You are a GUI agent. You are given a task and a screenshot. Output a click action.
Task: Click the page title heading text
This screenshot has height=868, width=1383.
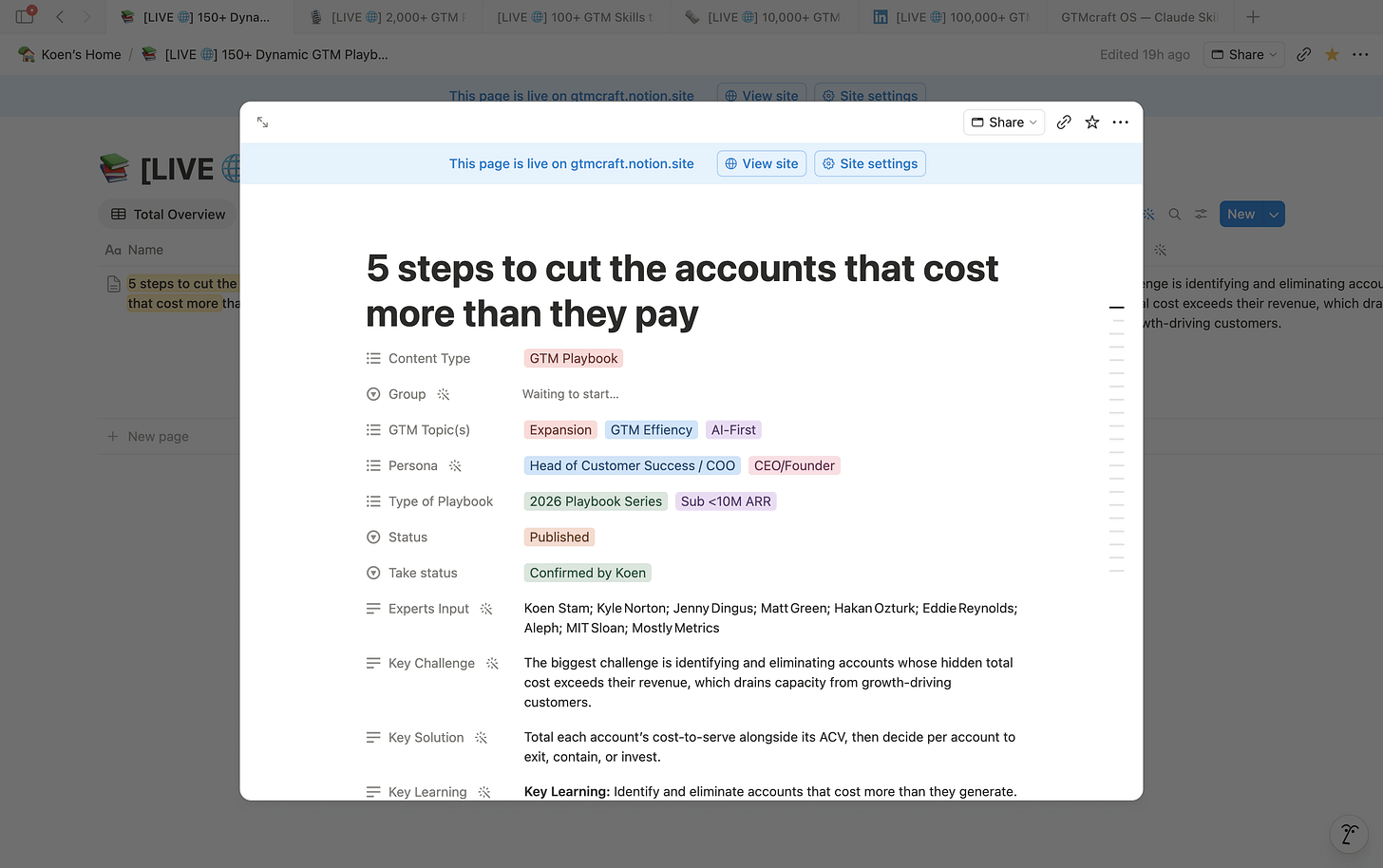tap(682, 291)
